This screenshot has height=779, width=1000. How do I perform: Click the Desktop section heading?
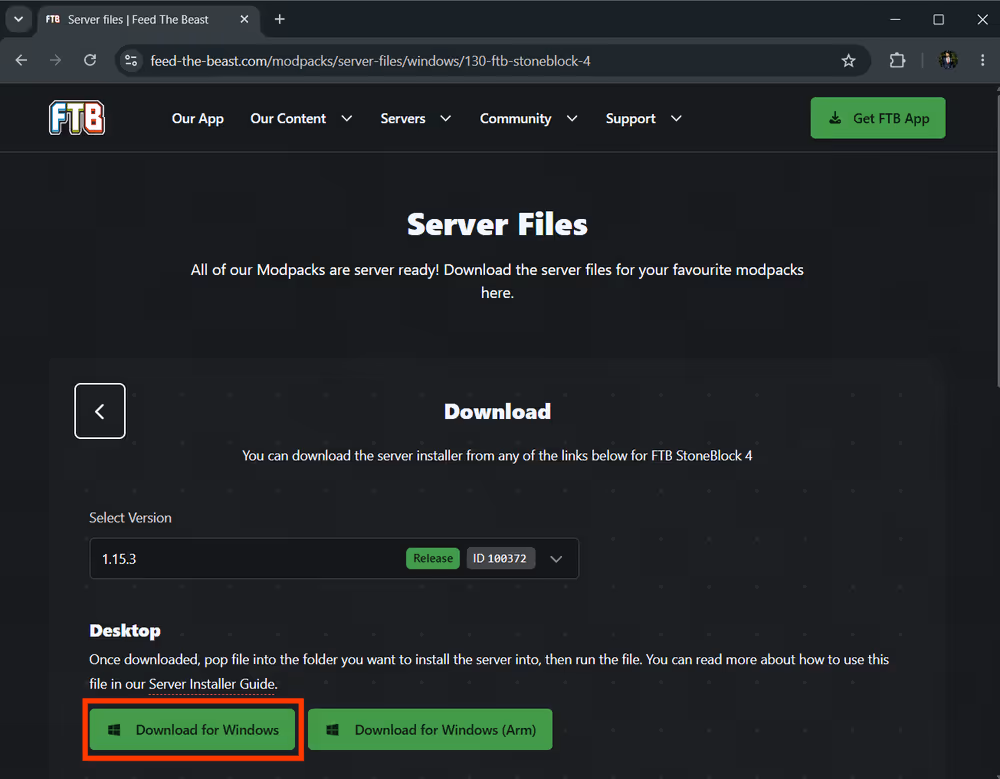pos(125,631)
